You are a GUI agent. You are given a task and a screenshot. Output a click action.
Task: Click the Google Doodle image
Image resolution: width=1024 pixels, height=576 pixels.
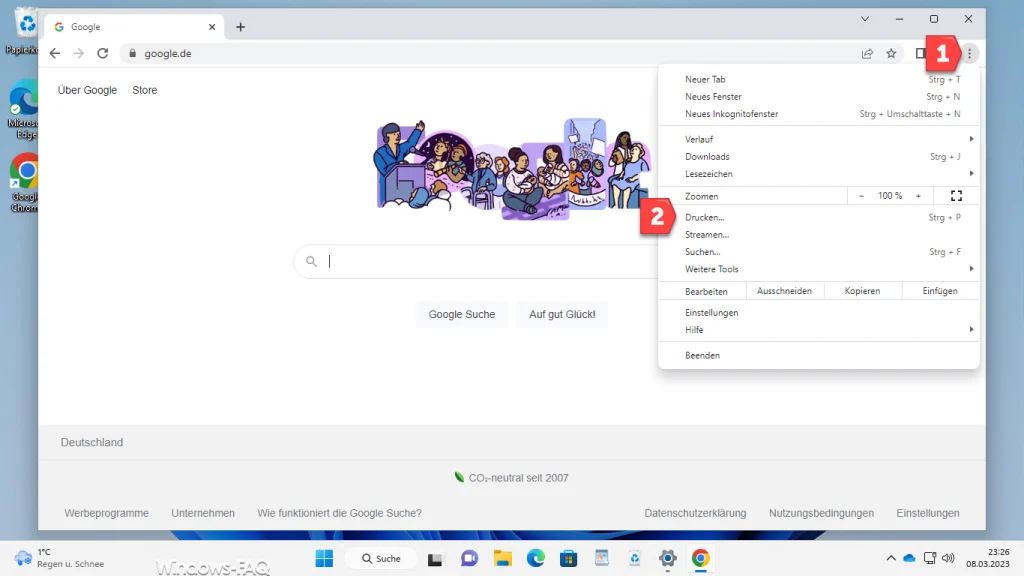click(513, 168)
